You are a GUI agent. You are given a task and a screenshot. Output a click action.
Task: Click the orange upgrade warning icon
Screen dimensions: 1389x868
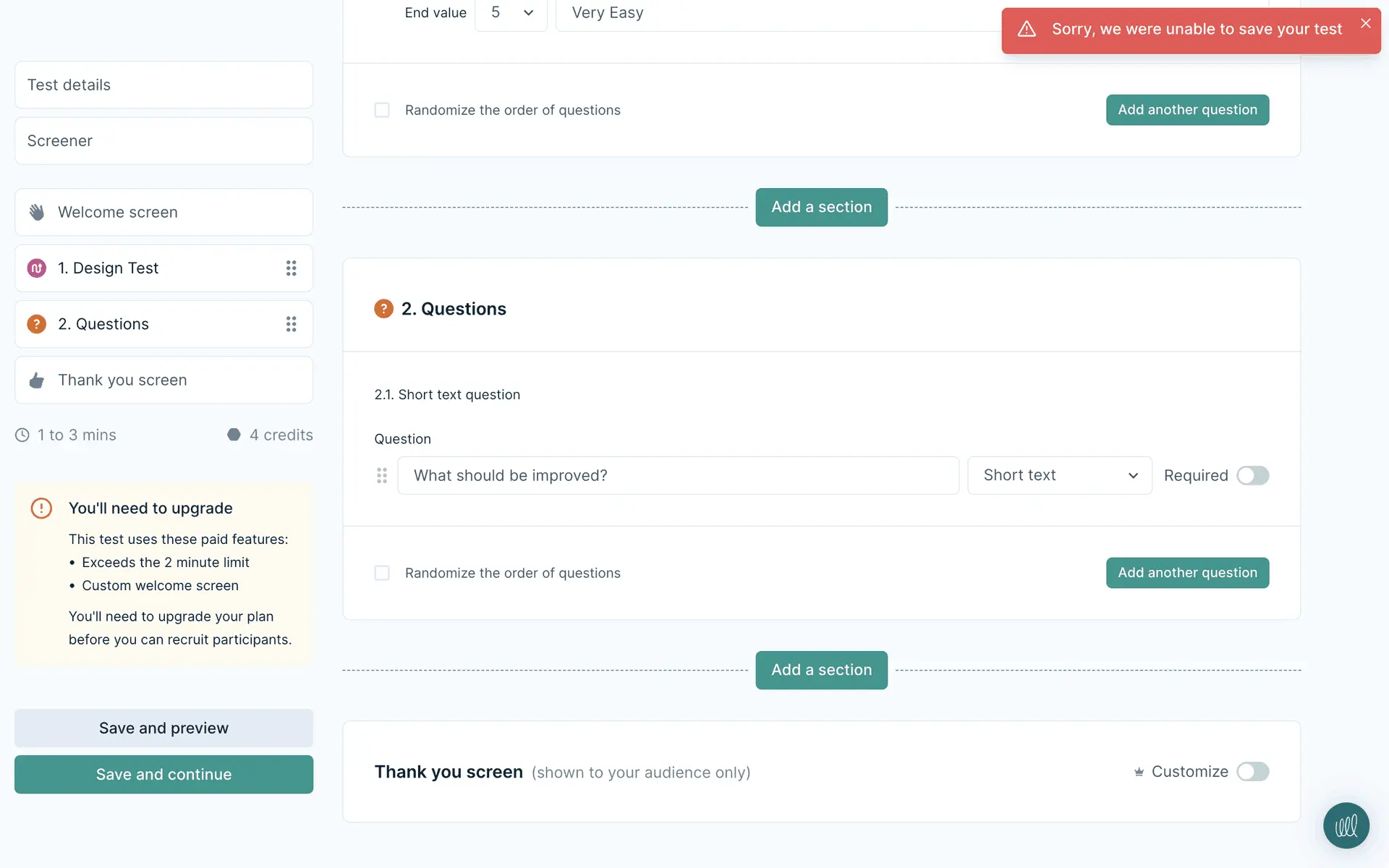[x=41, y=508]
